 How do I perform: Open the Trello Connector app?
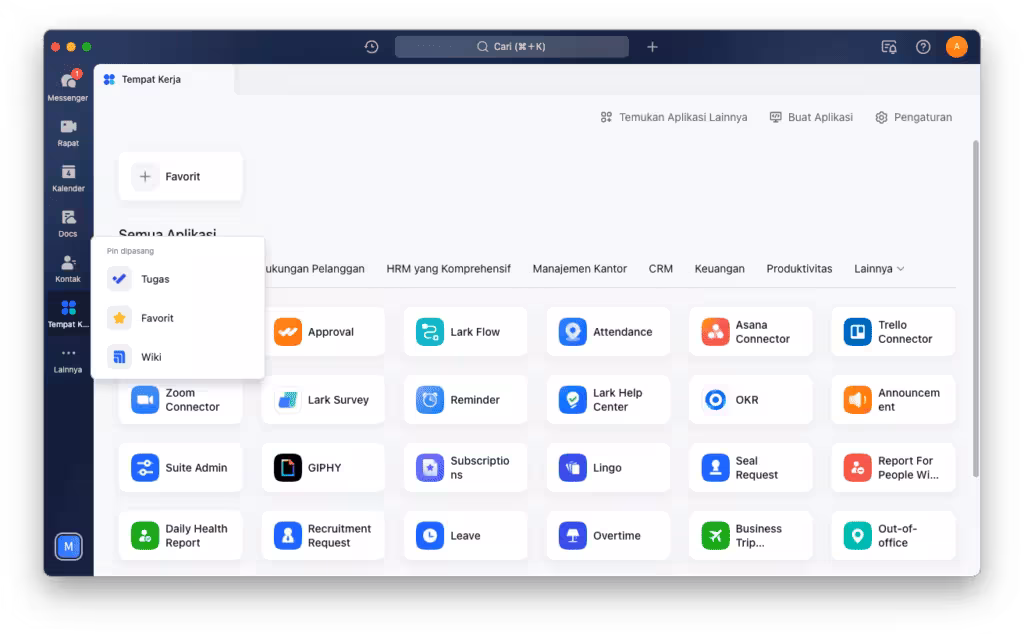click(x=893, y=332)
